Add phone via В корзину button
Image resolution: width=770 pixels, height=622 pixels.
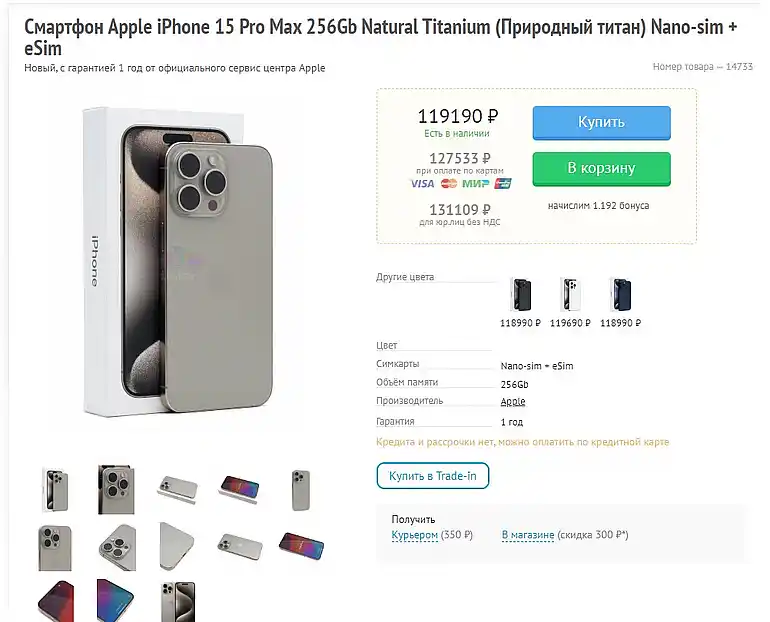pyautogui.click(x=601, y=168)
